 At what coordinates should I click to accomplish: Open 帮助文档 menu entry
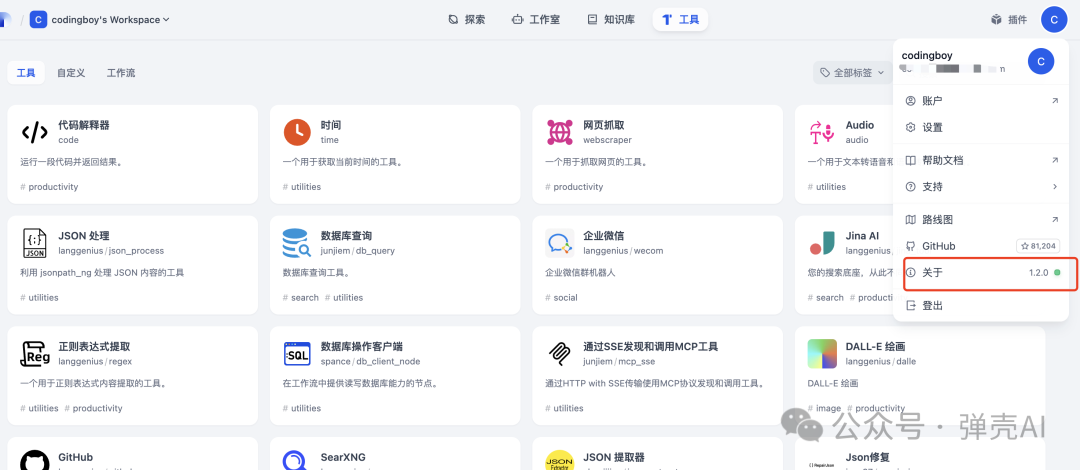(982, 161)
